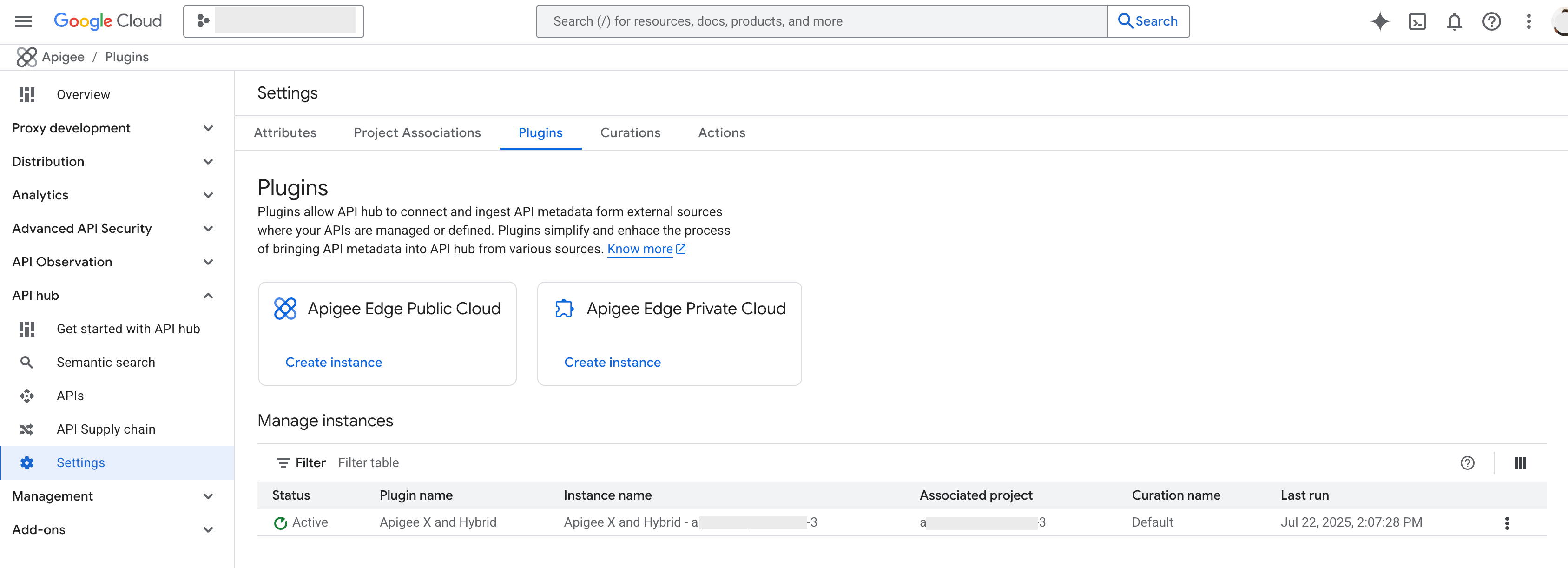1568x568 pixels.
Task: Switch to the Project Associations tab
Action: pyautogui.click(x=417, y=132)
